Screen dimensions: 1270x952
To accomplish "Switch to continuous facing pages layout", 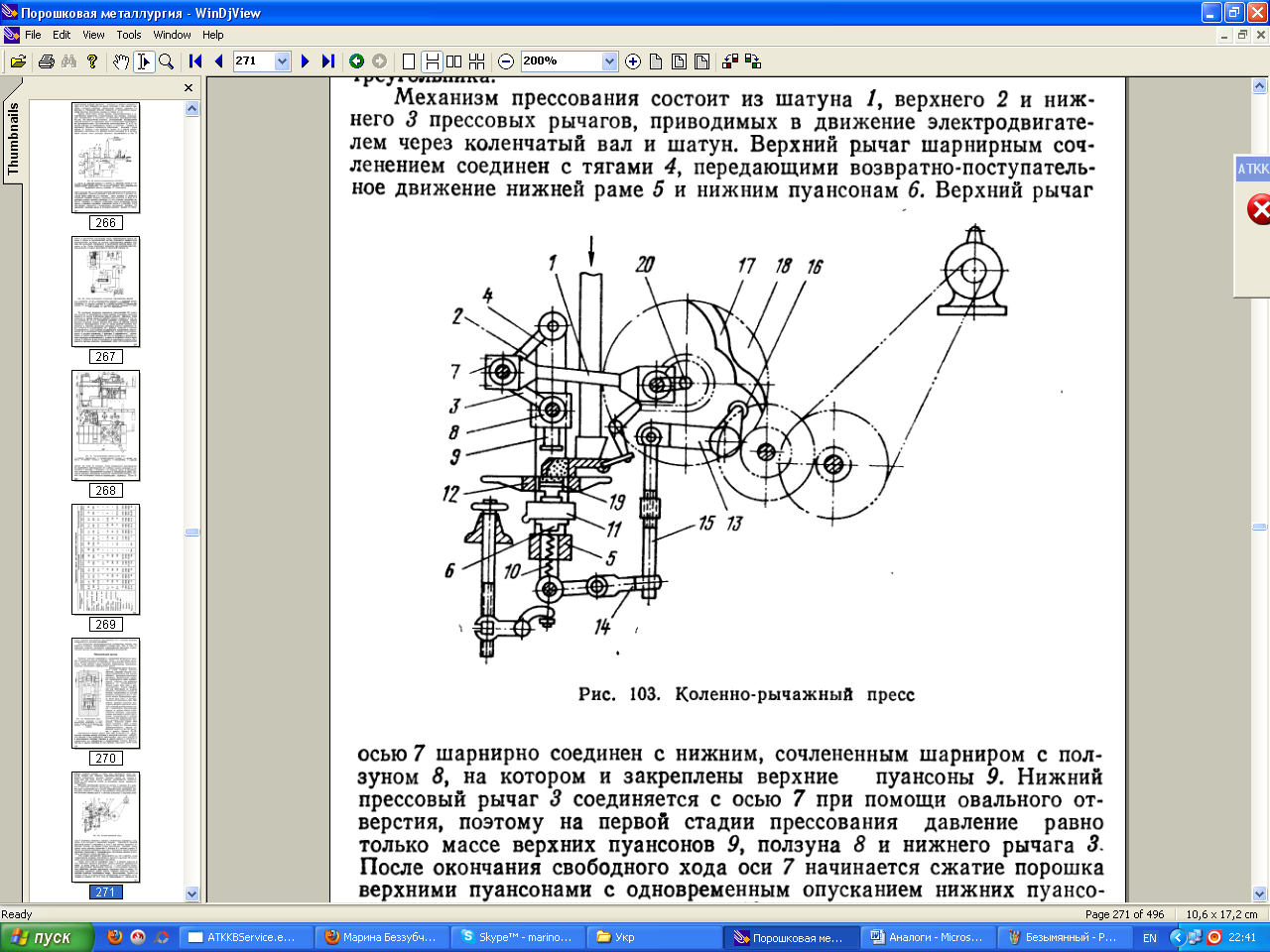I will pos(477,61).
